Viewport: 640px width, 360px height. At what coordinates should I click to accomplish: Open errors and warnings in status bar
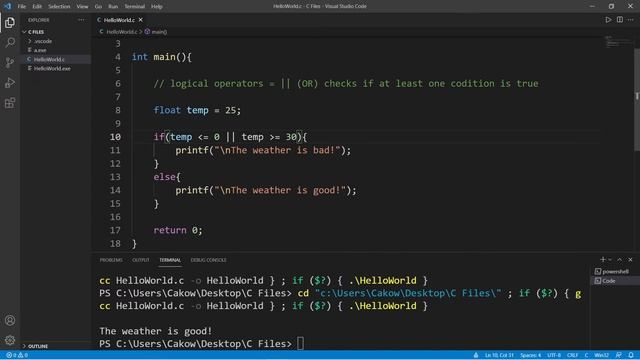17,355
